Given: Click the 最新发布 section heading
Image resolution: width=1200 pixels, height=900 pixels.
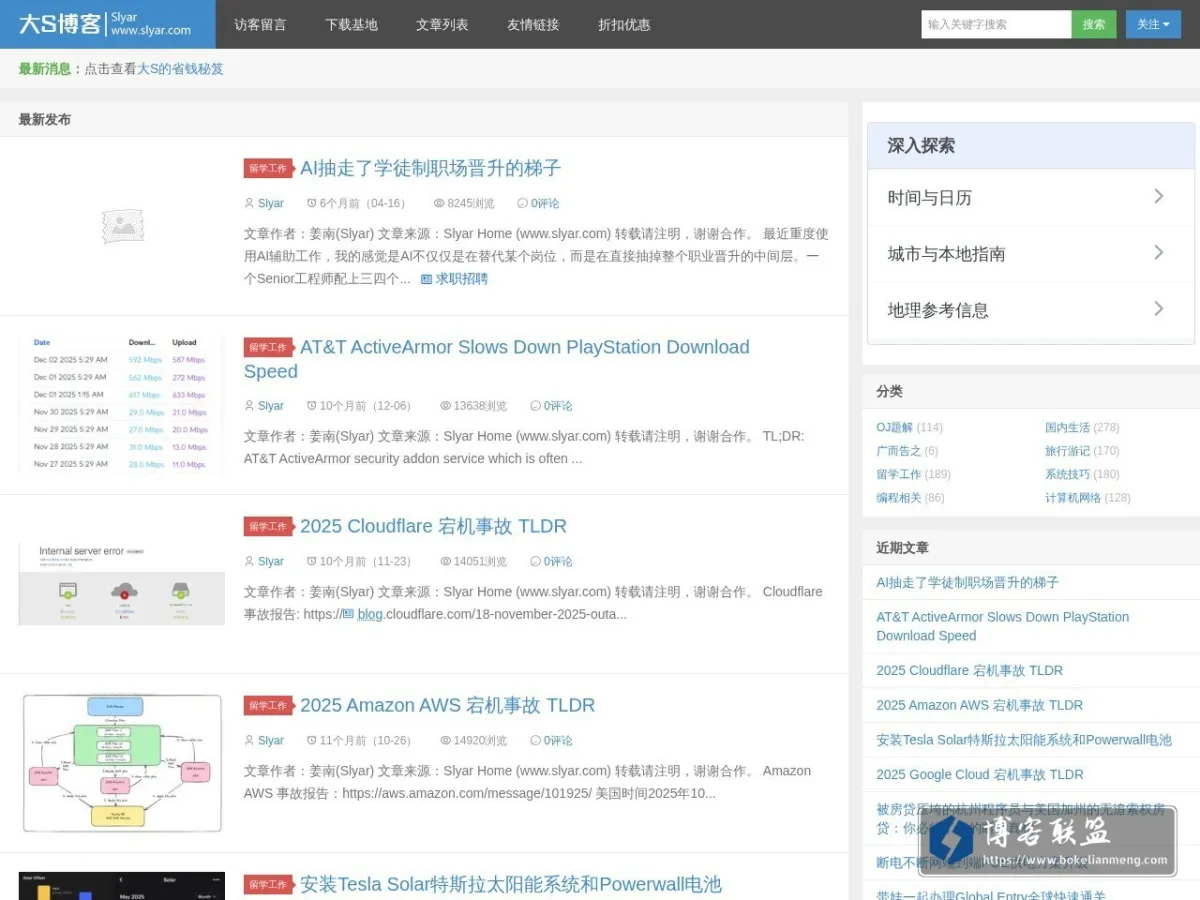Looking at the screenshot, I should pyautogui.click(x=45, y=119).
